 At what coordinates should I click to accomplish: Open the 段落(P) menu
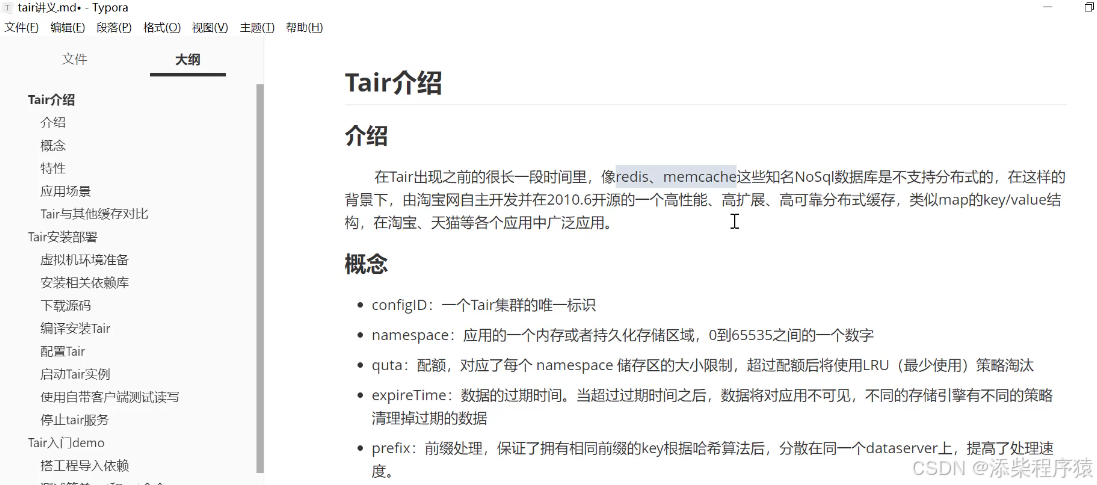114,27
